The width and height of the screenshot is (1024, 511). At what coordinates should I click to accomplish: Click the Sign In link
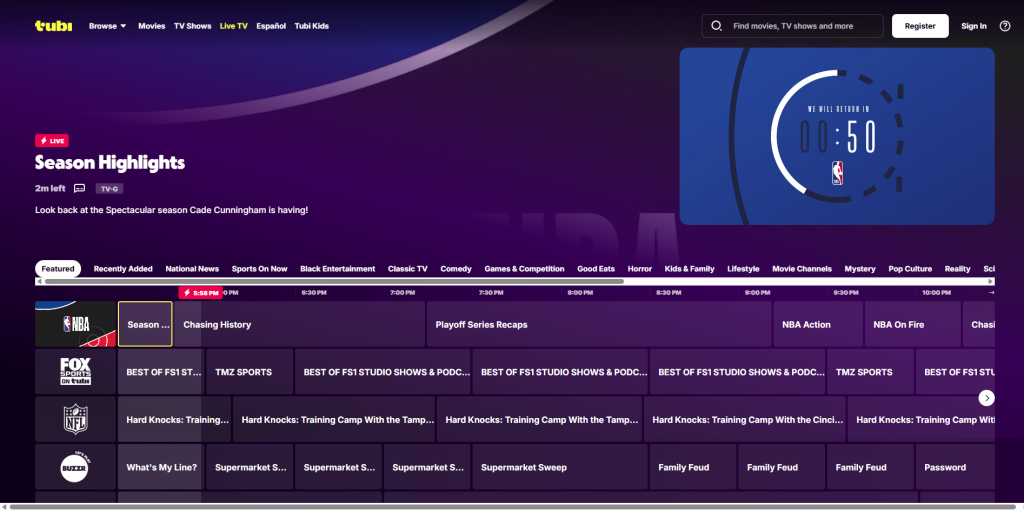coord(974,26)
